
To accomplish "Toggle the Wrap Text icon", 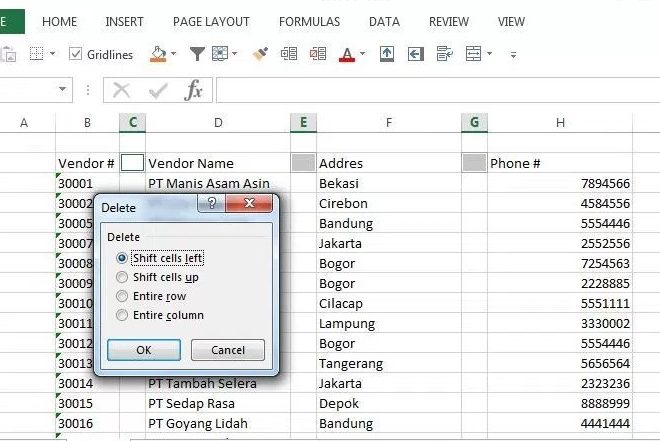I will [444, 54].
